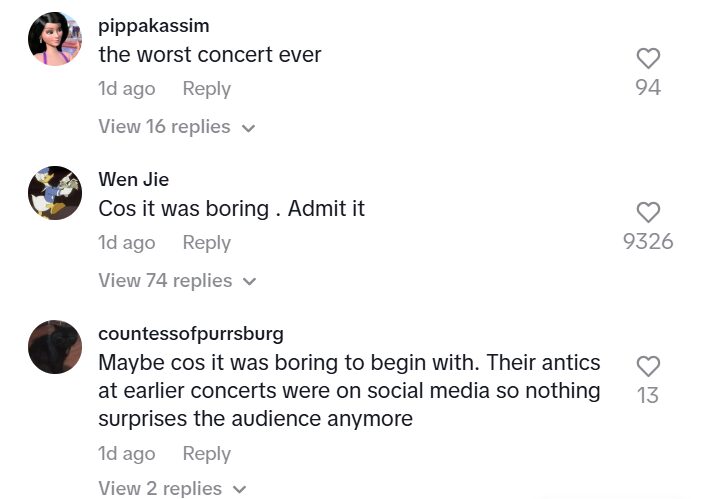Image resolution: width=703 pixels, height=499 pixels.
Task: Like pippakassim's comment with the heart
Action: click(x=648, y=59)
